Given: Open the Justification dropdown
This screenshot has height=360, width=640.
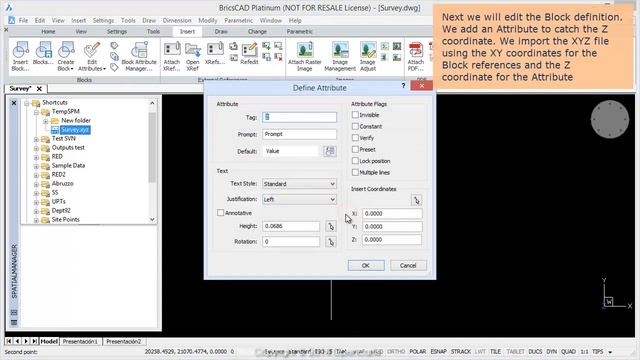Looking at the screenshot, I should pyautogui.click(x=299, y=200).
